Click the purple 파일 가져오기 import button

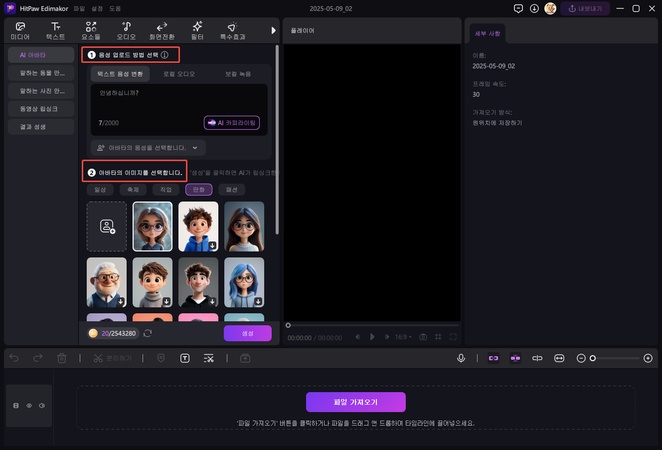tap(356, 402)
